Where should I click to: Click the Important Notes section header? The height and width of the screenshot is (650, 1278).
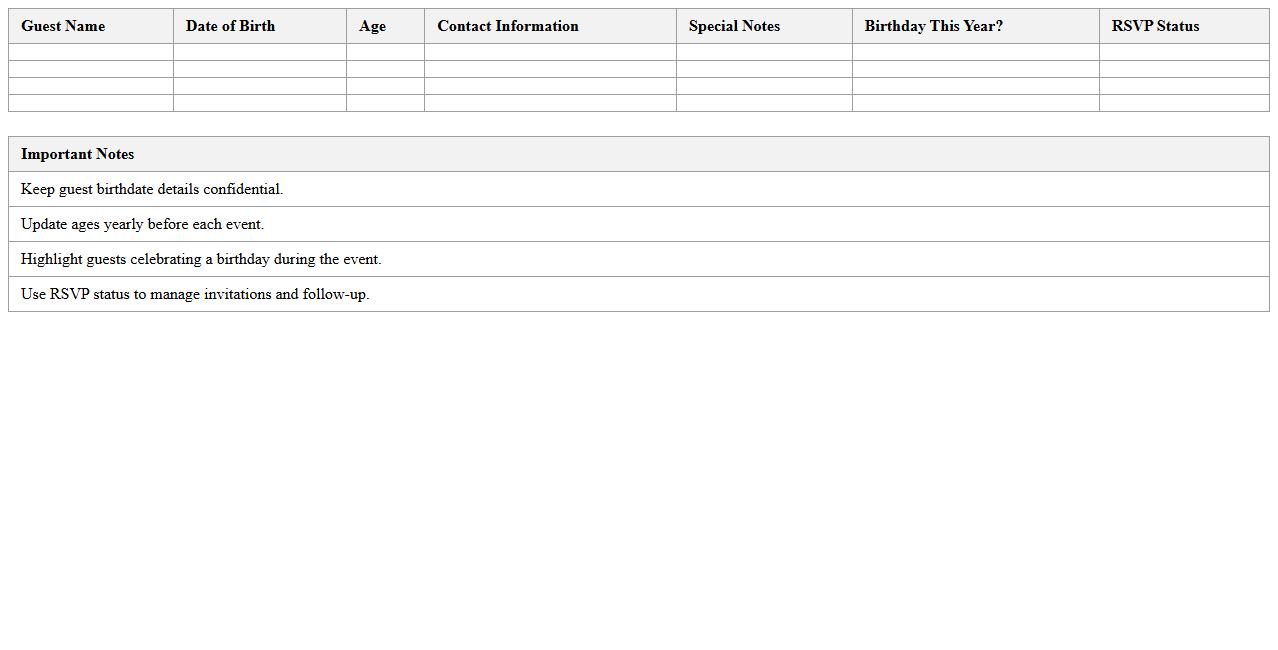point(77,154)
